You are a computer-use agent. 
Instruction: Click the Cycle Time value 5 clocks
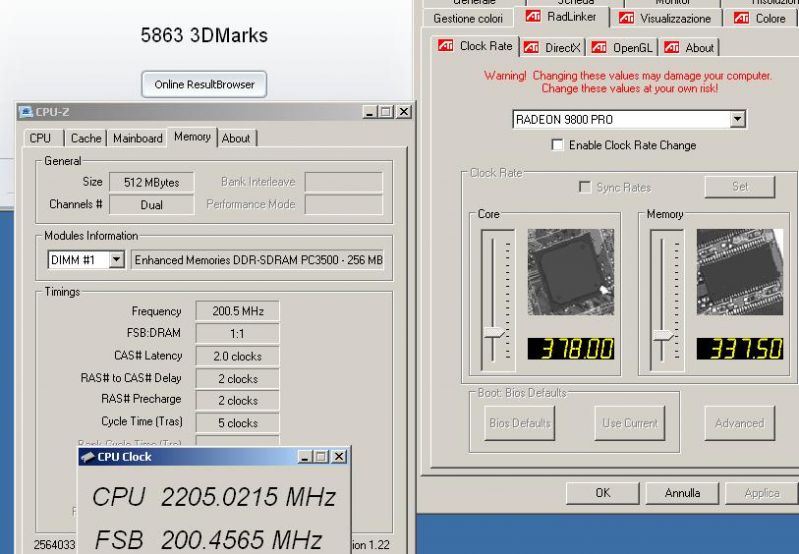(x=237, y=423)
